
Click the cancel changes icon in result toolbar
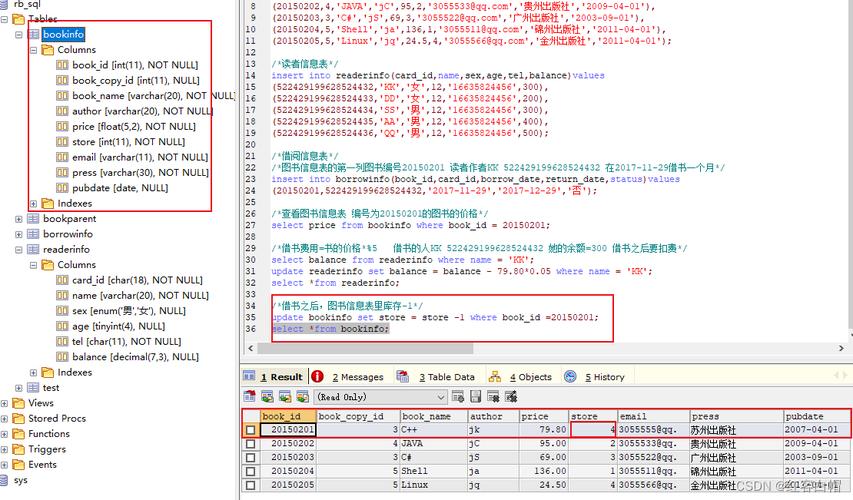511,397
